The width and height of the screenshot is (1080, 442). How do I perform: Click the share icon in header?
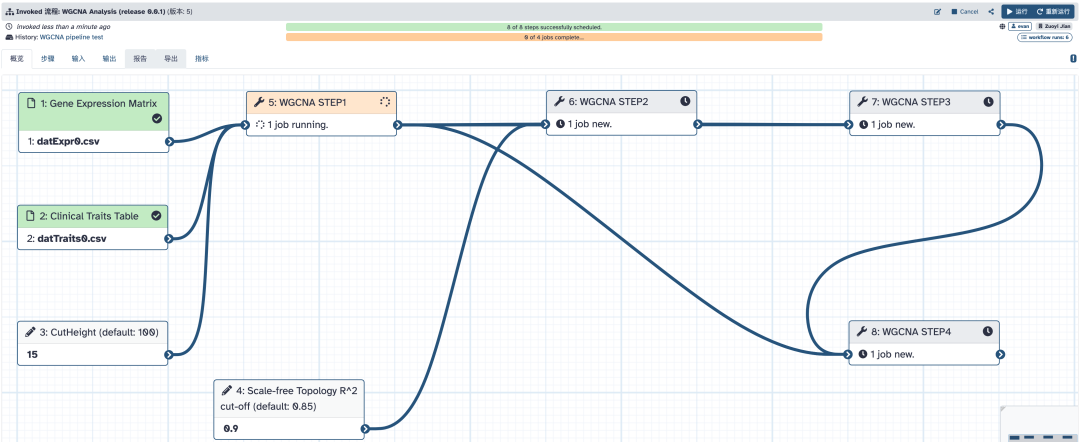991,12
